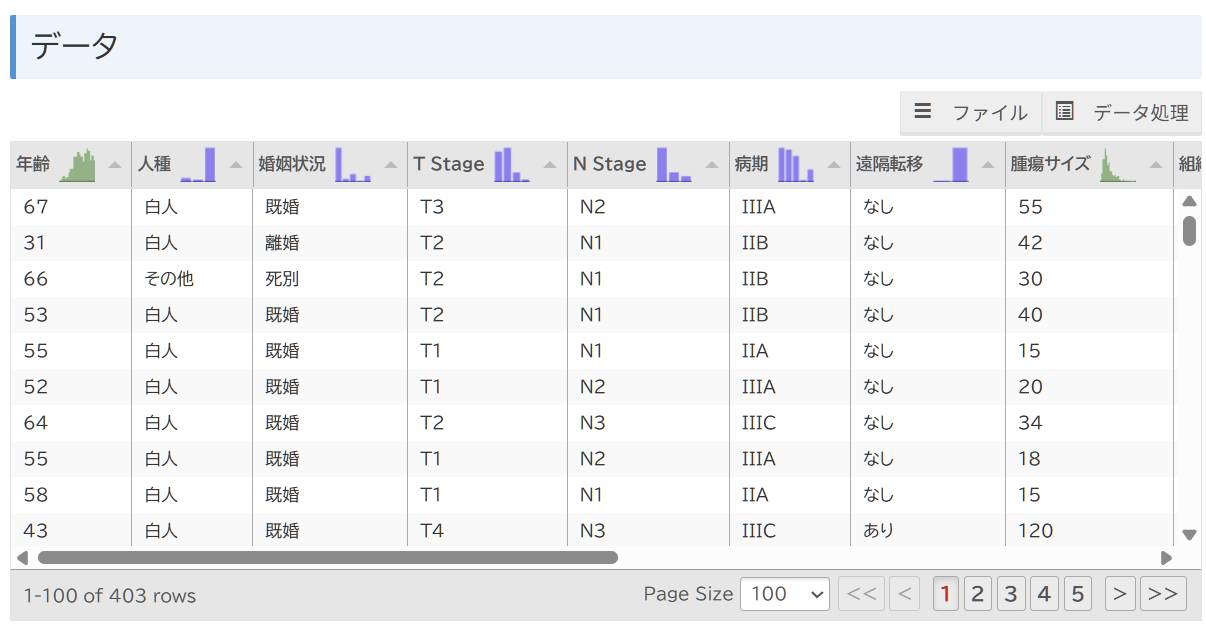1206x628 pixels.
Task: Go to page 2
Action: tap(977, 594)
